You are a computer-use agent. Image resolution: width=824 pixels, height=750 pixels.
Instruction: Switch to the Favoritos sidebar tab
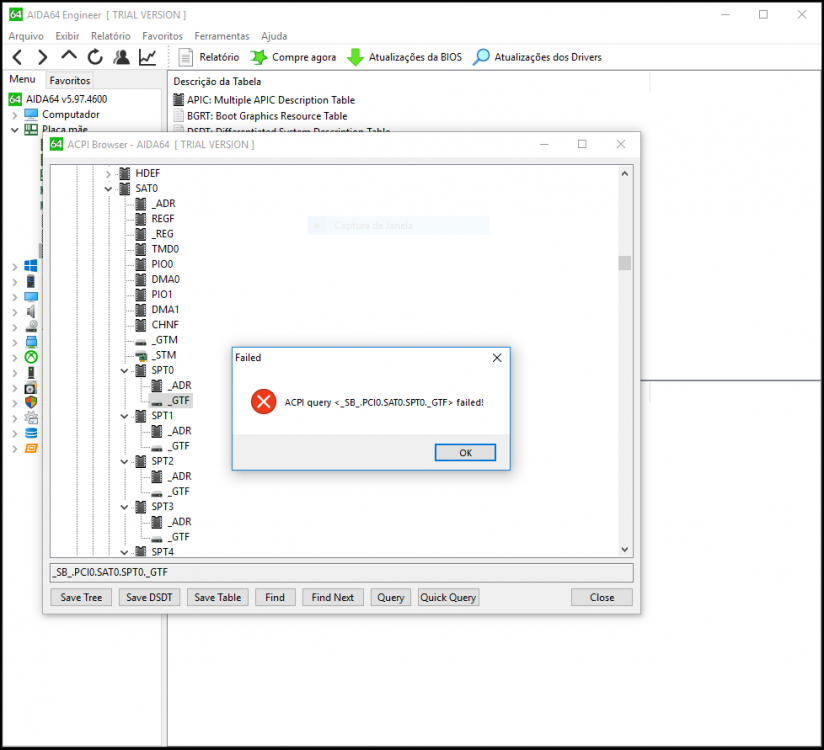70,80
